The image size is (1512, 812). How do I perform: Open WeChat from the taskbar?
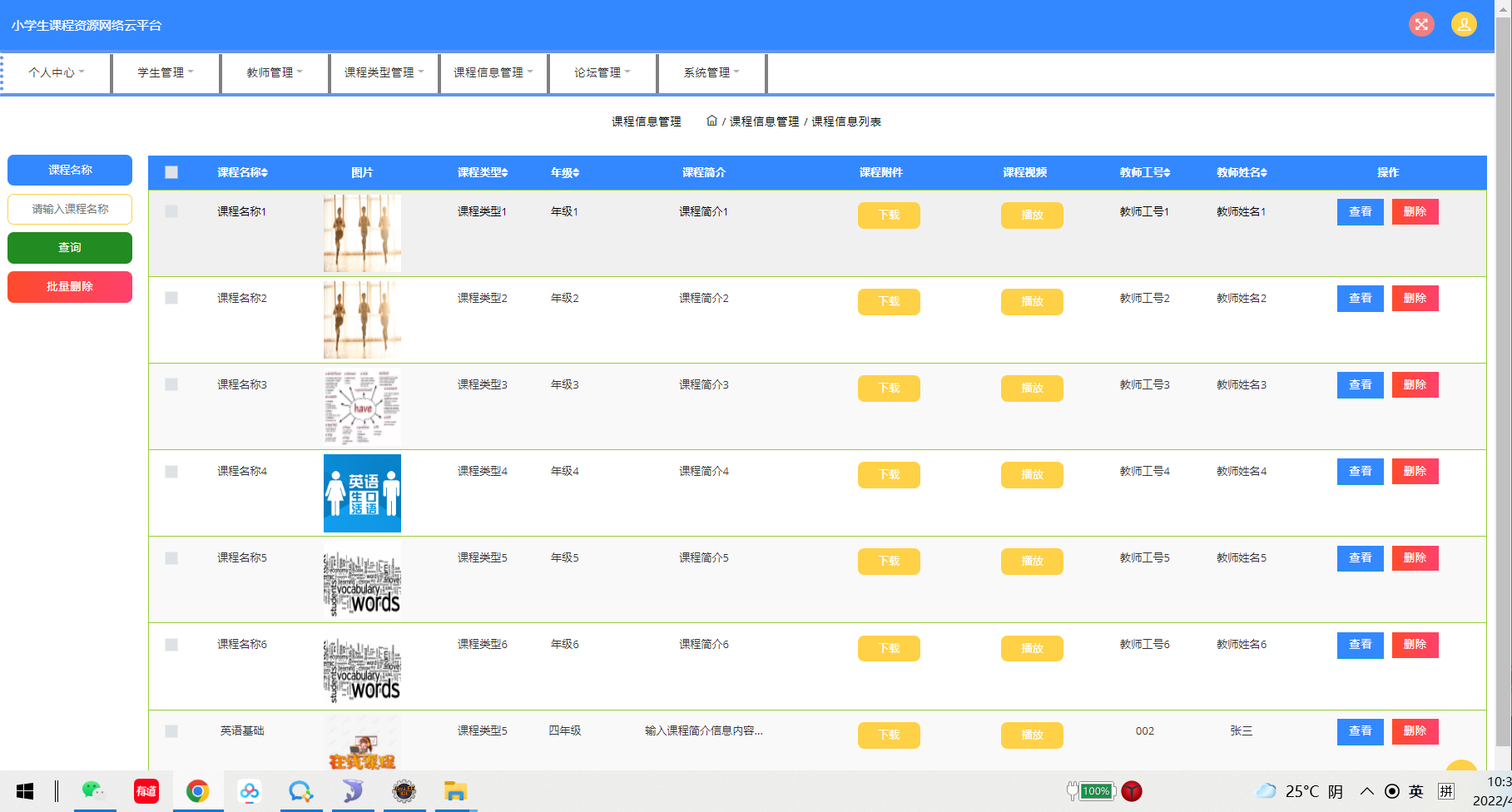pos(94,791)
